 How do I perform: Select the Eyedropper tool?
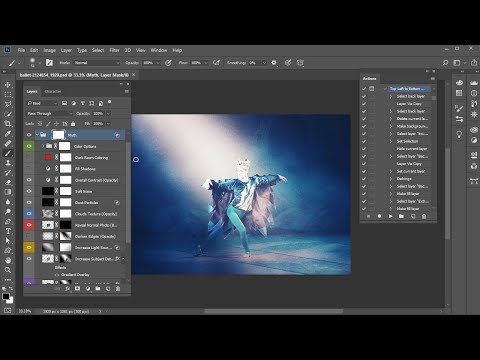tap(8, 134)
